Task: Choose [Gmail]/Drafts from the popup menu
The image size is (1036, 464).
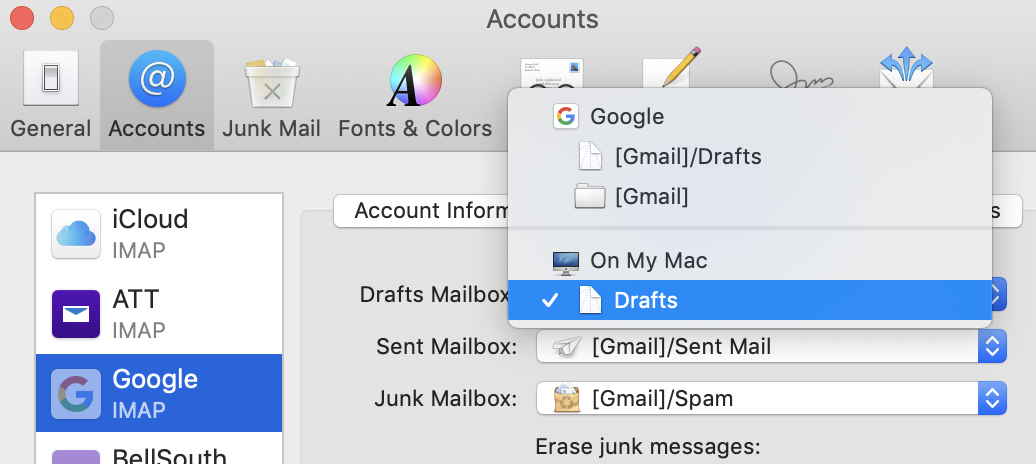Action: pyautogui.click(x=749, y=156)
